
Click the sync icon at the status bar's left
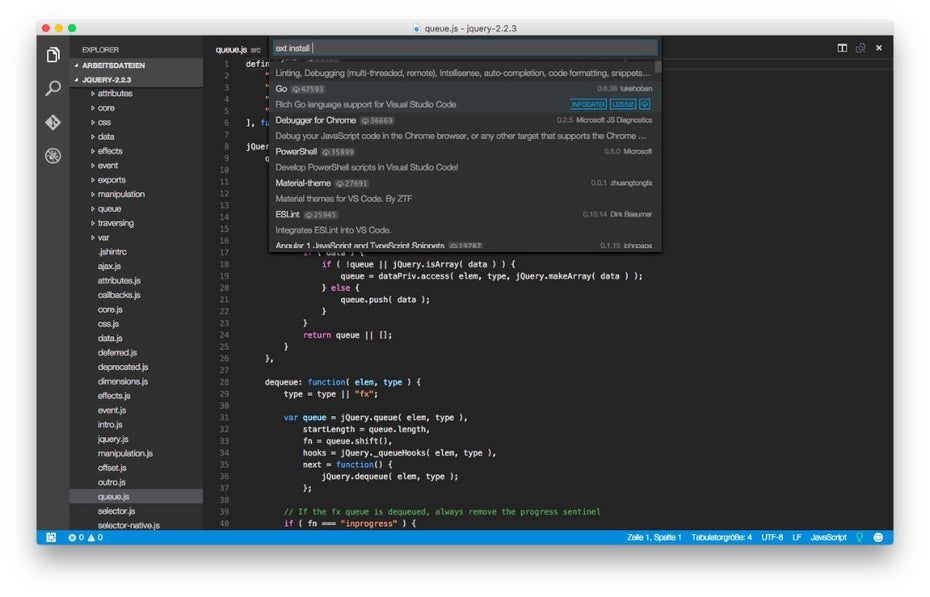coord(51,537)
